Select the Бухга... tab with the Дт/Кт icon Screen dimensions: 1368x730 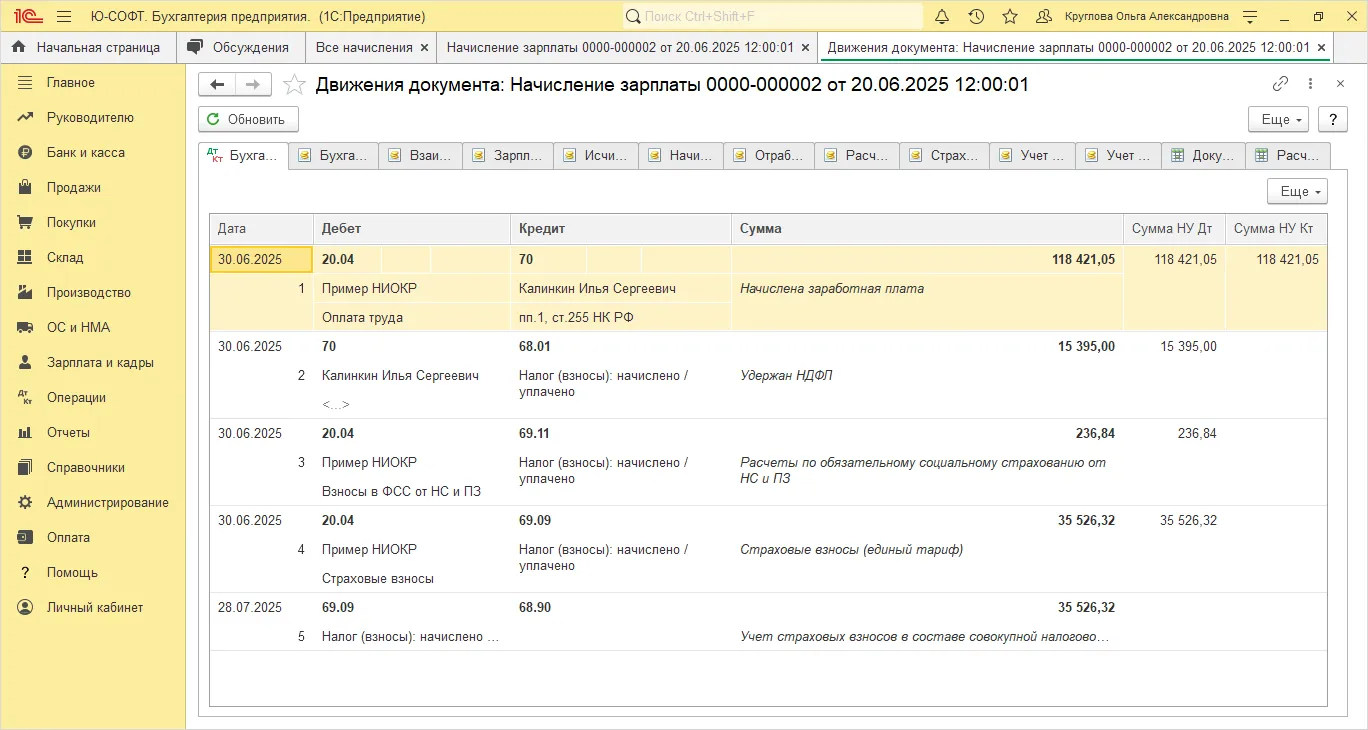tap(244, 156)
